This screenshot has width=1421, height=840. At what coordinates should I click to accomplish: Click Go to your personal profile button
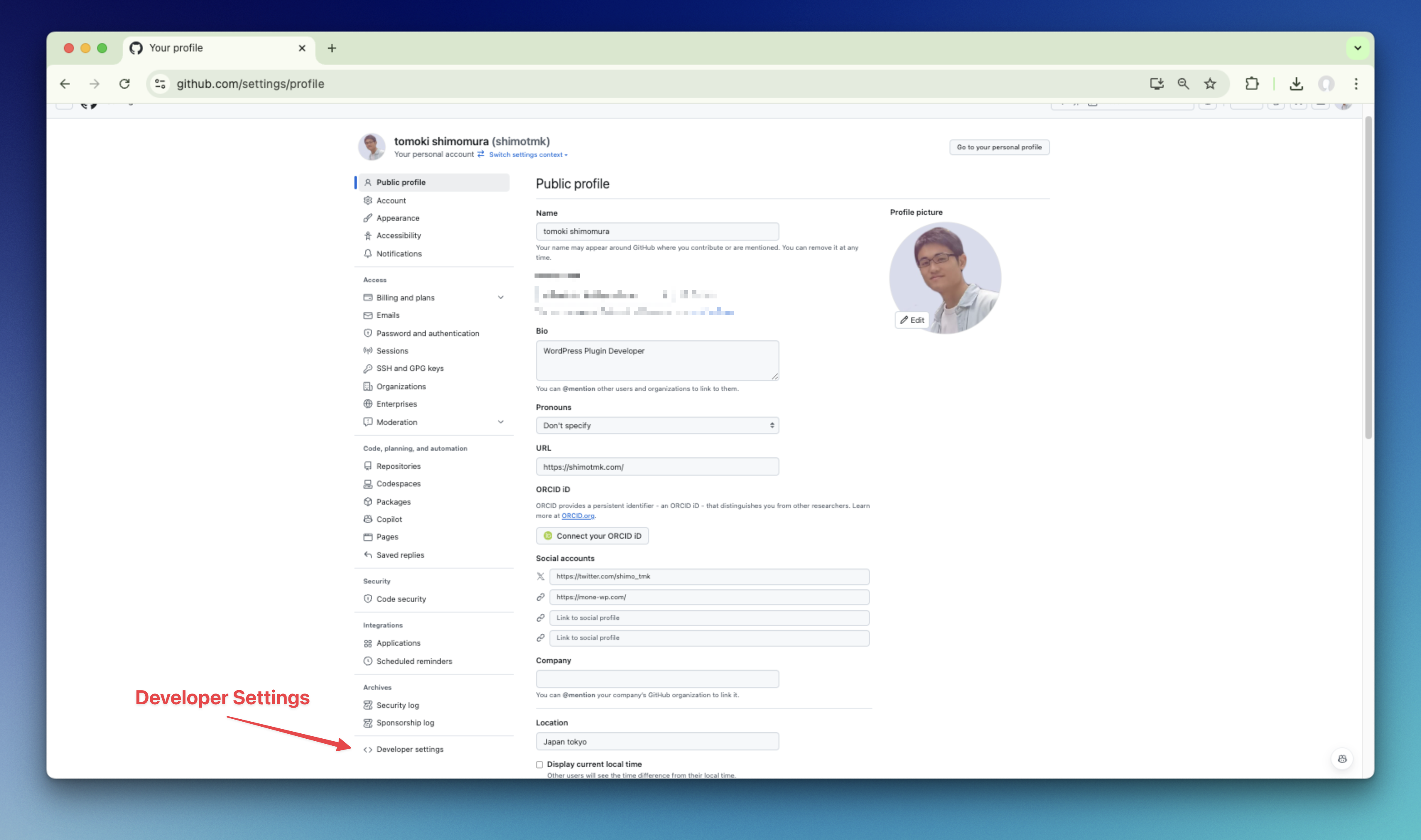click(999, 147)
